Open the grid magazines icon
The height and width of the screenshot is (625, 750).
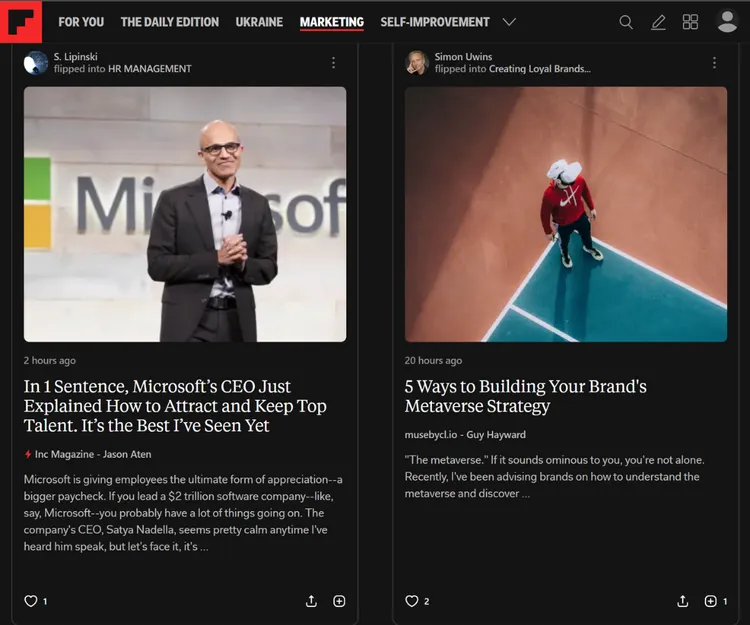click(x=690, y=22)
